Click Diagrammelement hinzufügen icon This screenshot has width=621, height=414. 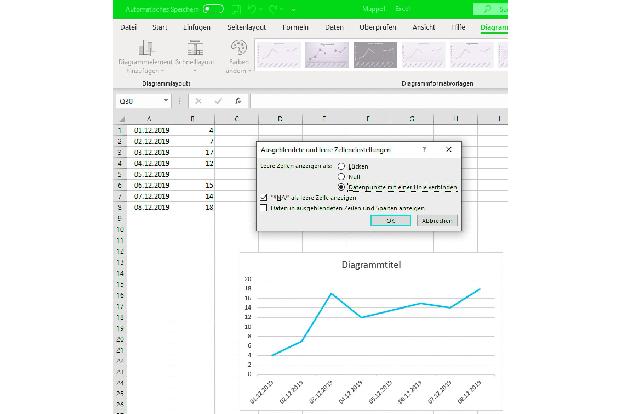point(144,48)
